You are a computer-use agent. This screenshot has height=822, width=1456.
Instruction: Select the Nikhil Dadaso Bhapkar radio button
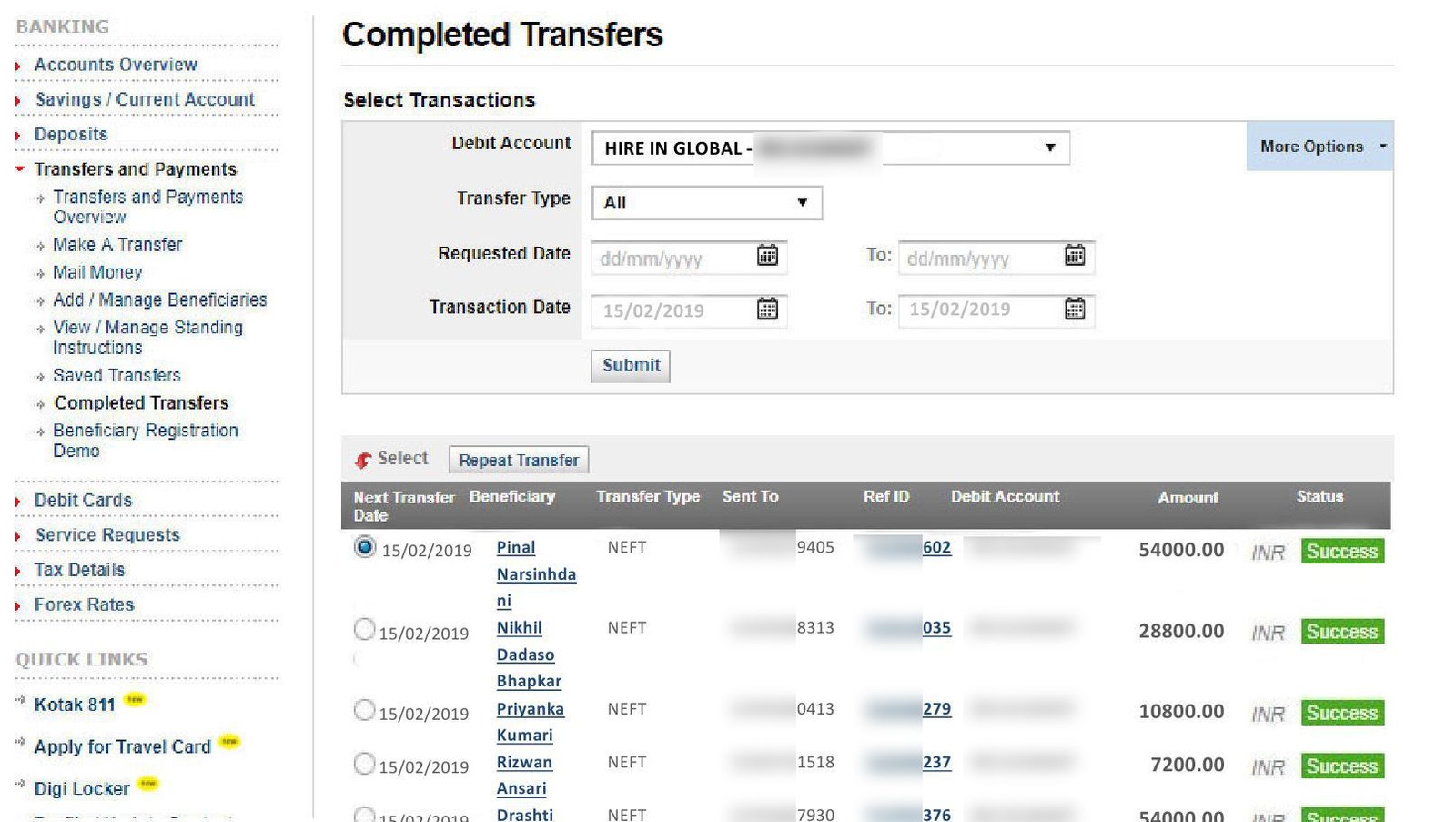[x=364, y=629]
